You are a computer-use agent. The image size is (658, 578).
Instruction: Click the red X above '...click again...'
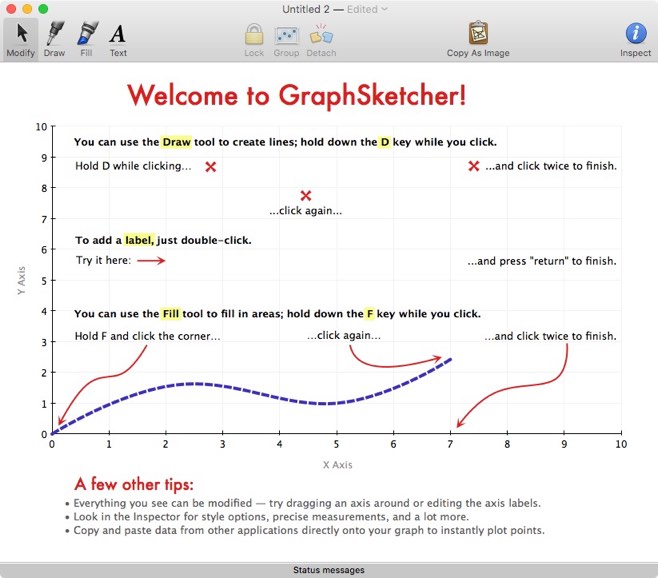pyautogui.click(x=306, y=195)
